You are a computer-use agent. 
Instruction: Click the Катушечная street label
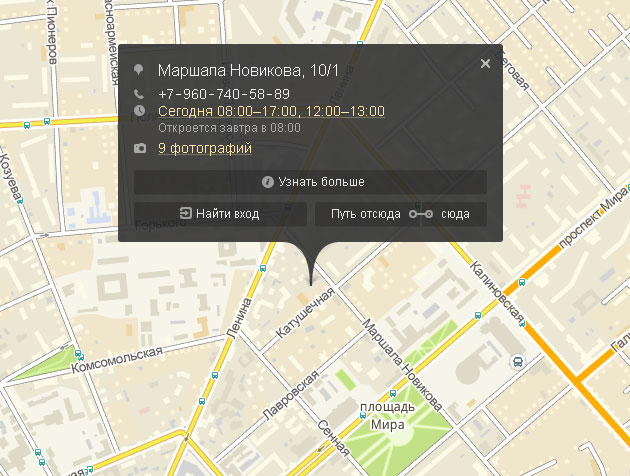(305, 312)
